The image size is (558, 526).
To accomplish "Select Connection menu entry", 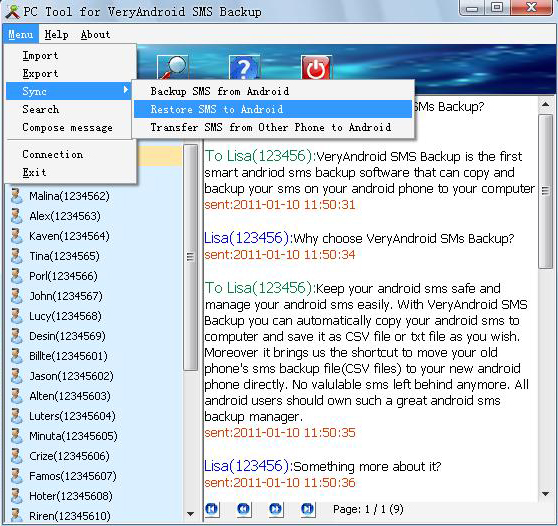I will tap(70, 154).
